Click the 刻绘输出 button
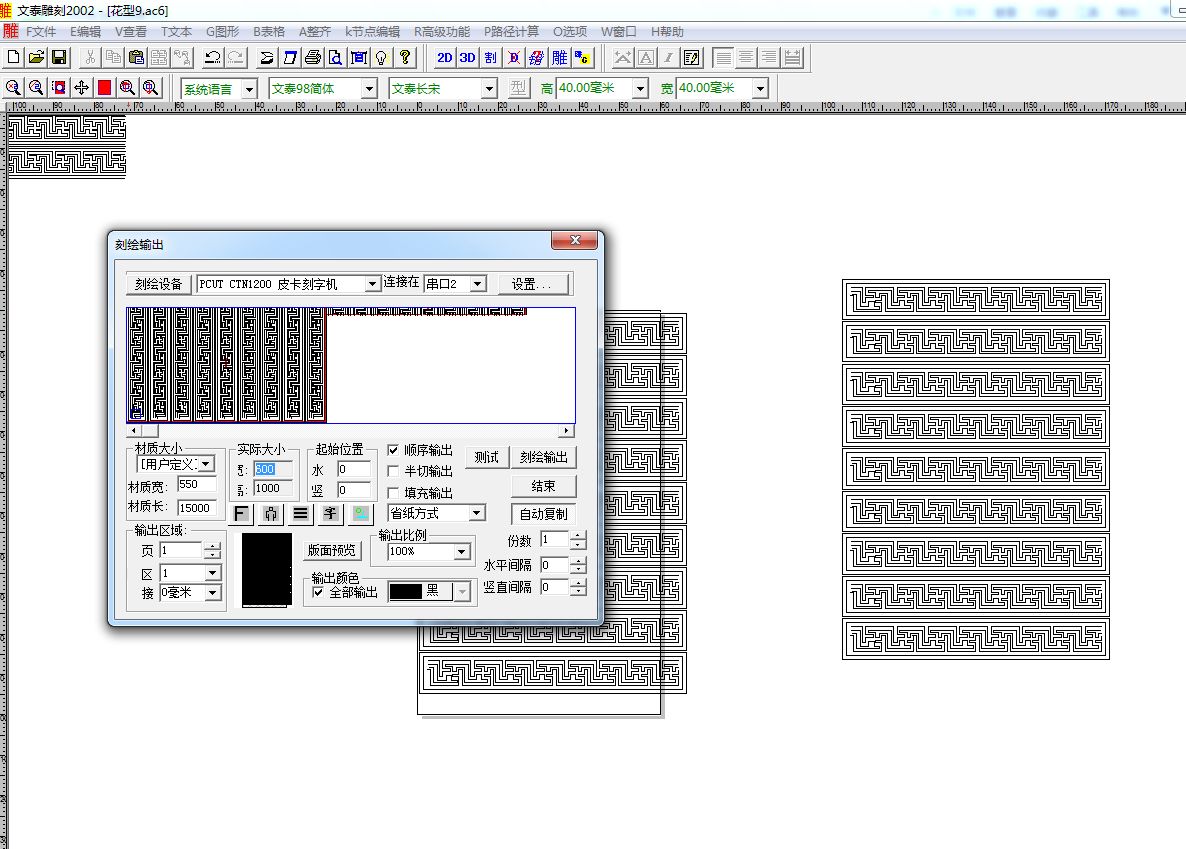 tap(544, 458)
